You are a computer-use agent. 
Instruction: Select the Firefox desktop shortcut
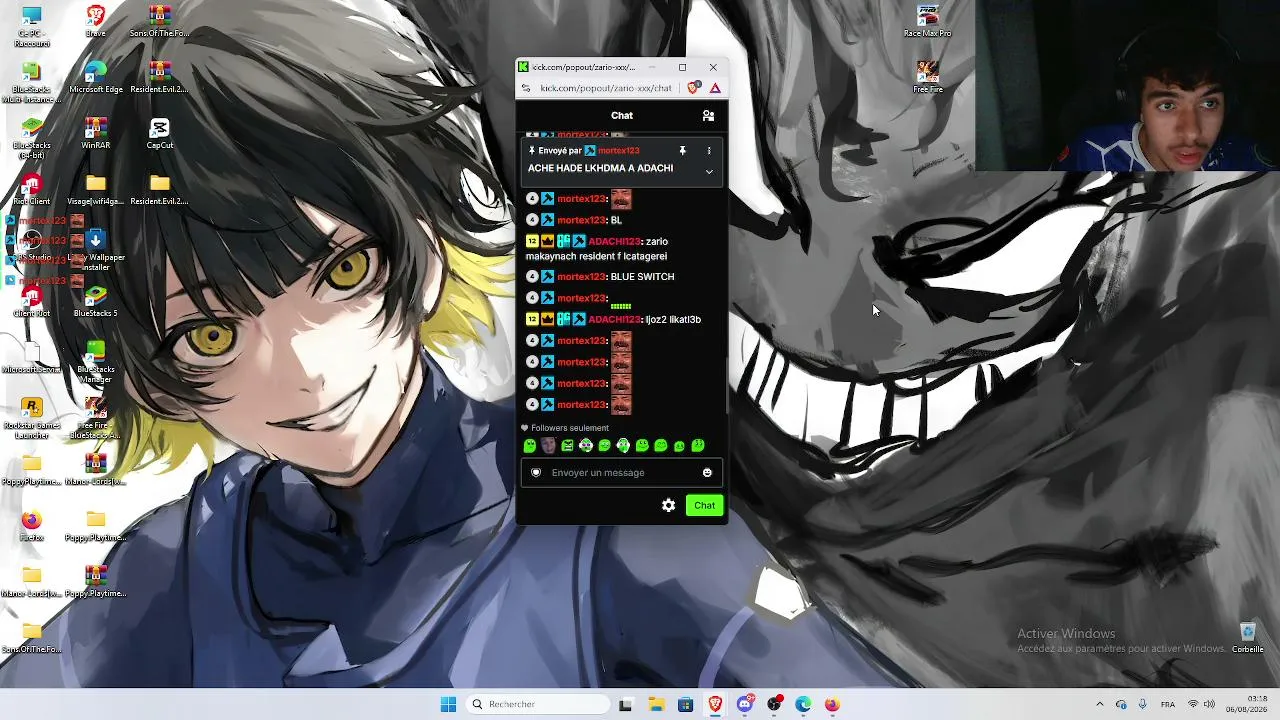[31, 525]
